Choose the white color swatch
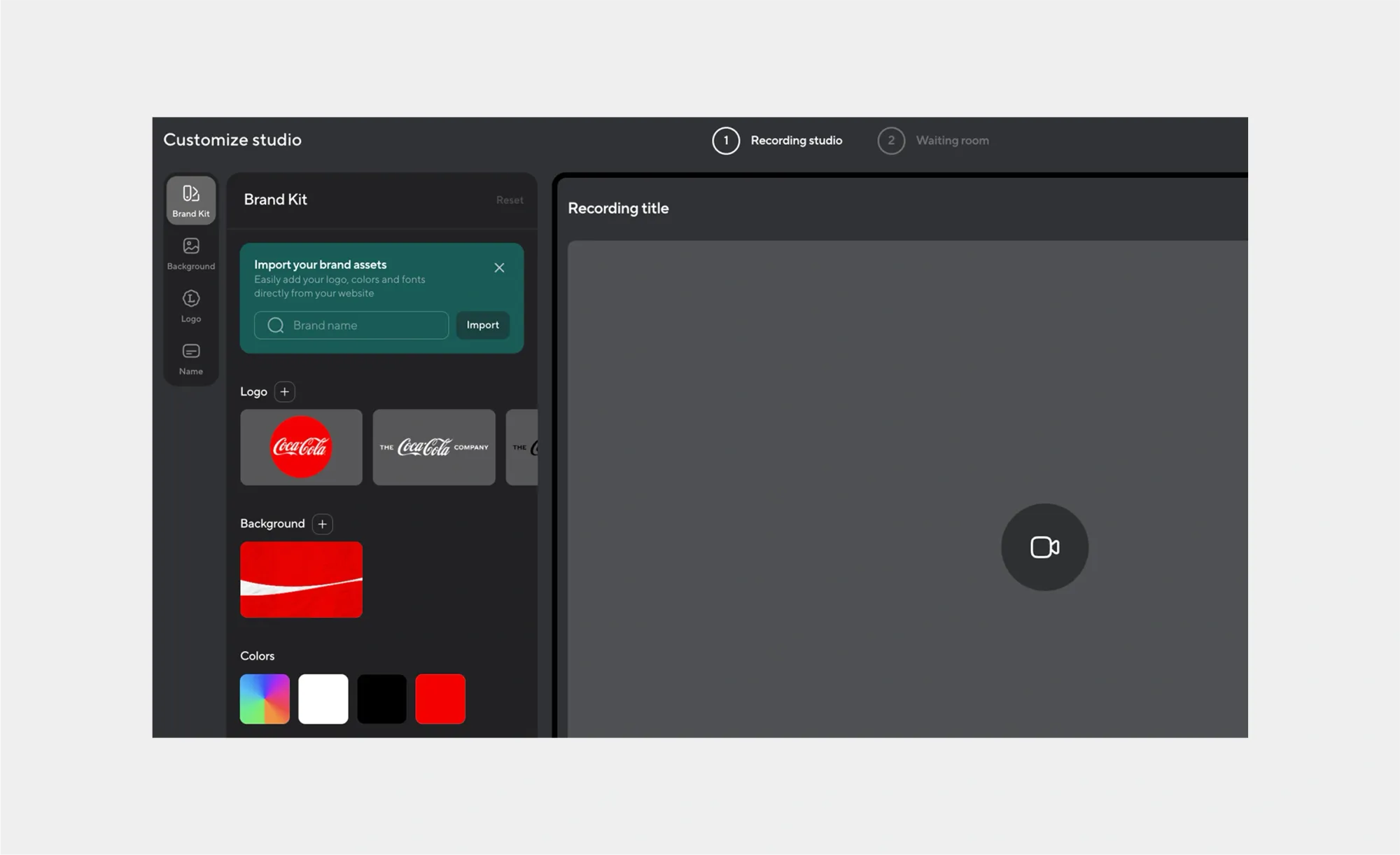1400x855 pixels. [323, 699]
